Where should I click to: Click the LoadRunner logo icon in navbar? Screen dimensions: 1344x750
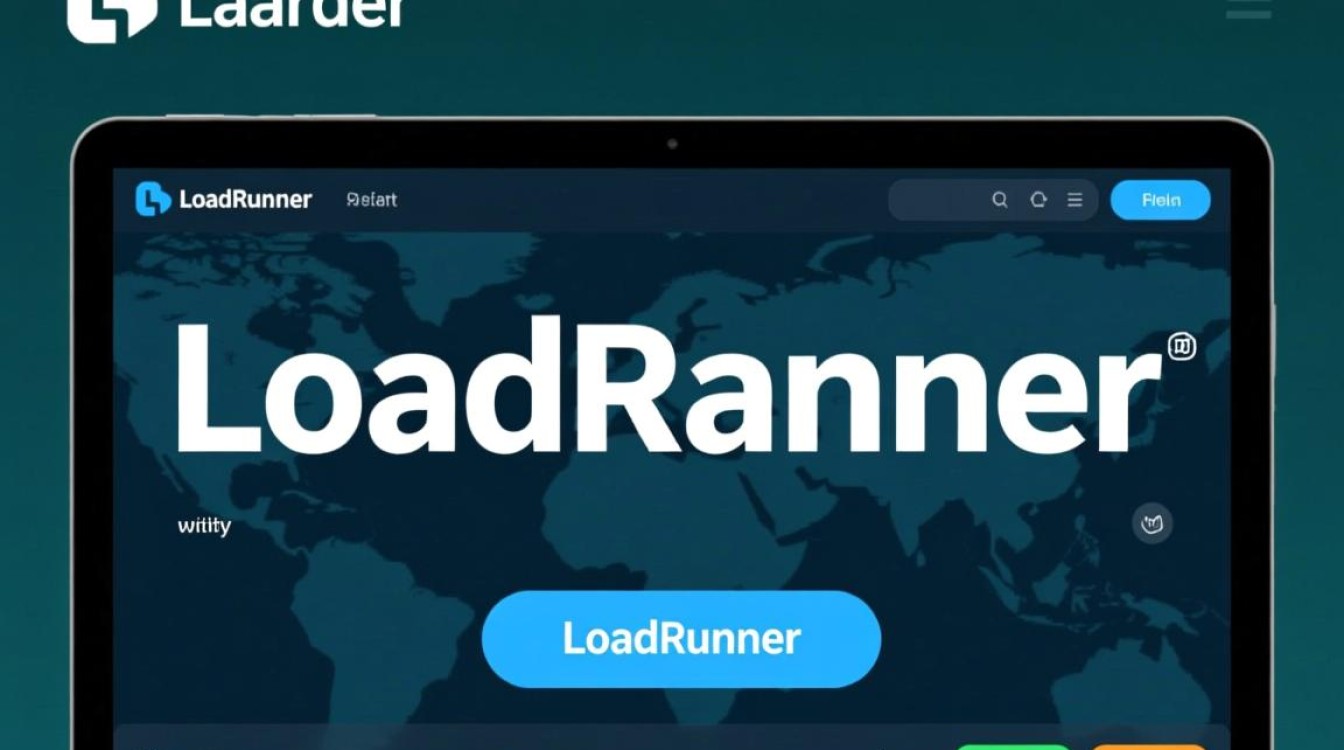pyautogui.click(x=153, y=199)
